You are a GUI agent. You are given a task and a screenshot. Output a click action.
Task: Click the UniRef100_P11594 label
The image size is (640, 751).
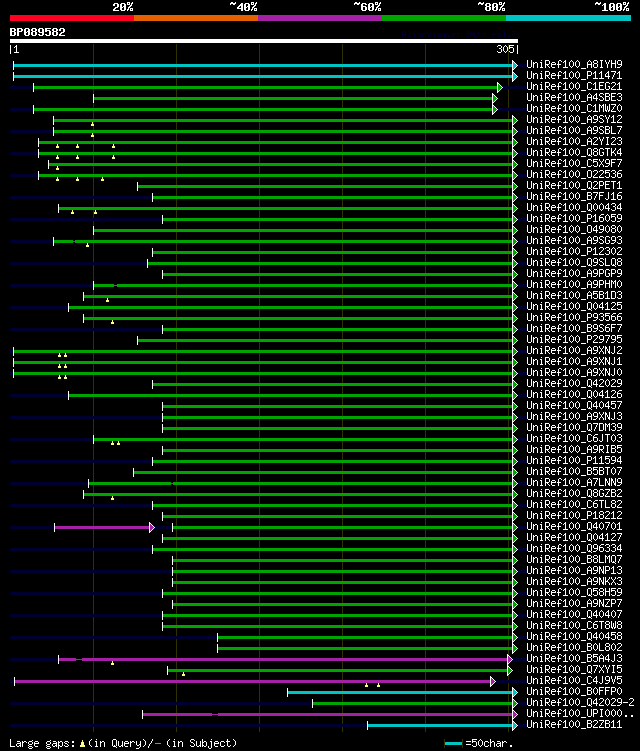(574, 461)
